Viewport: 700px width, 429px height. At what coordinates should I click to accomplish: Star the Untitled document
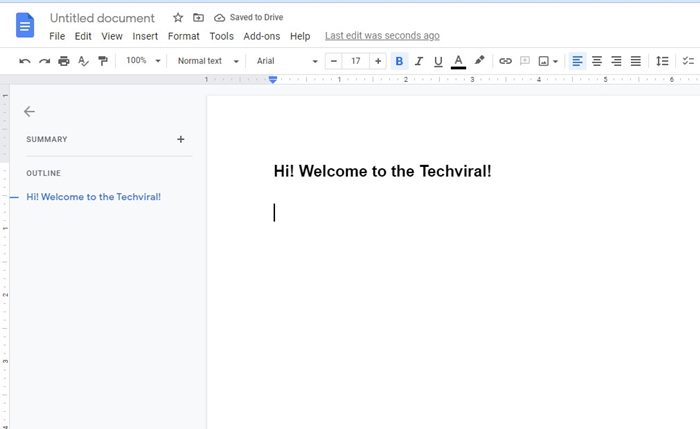(x=178, y=17)
